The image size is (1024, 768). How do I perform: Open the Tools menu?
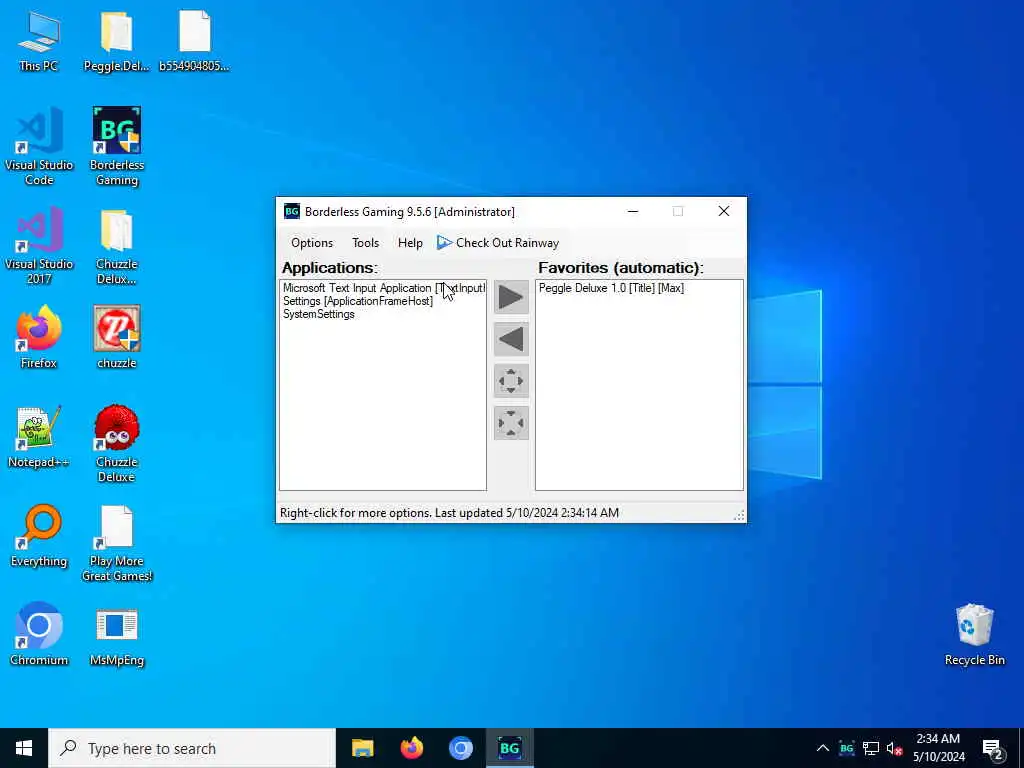(366, 243)
